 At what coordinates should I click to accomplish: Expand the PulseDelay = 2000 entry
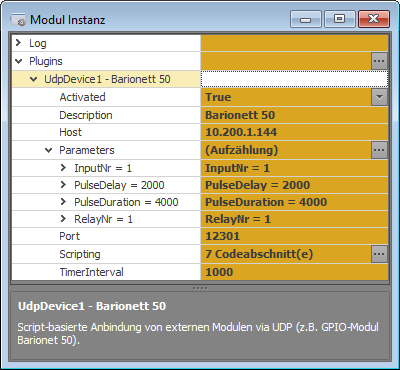coord(63,185)
